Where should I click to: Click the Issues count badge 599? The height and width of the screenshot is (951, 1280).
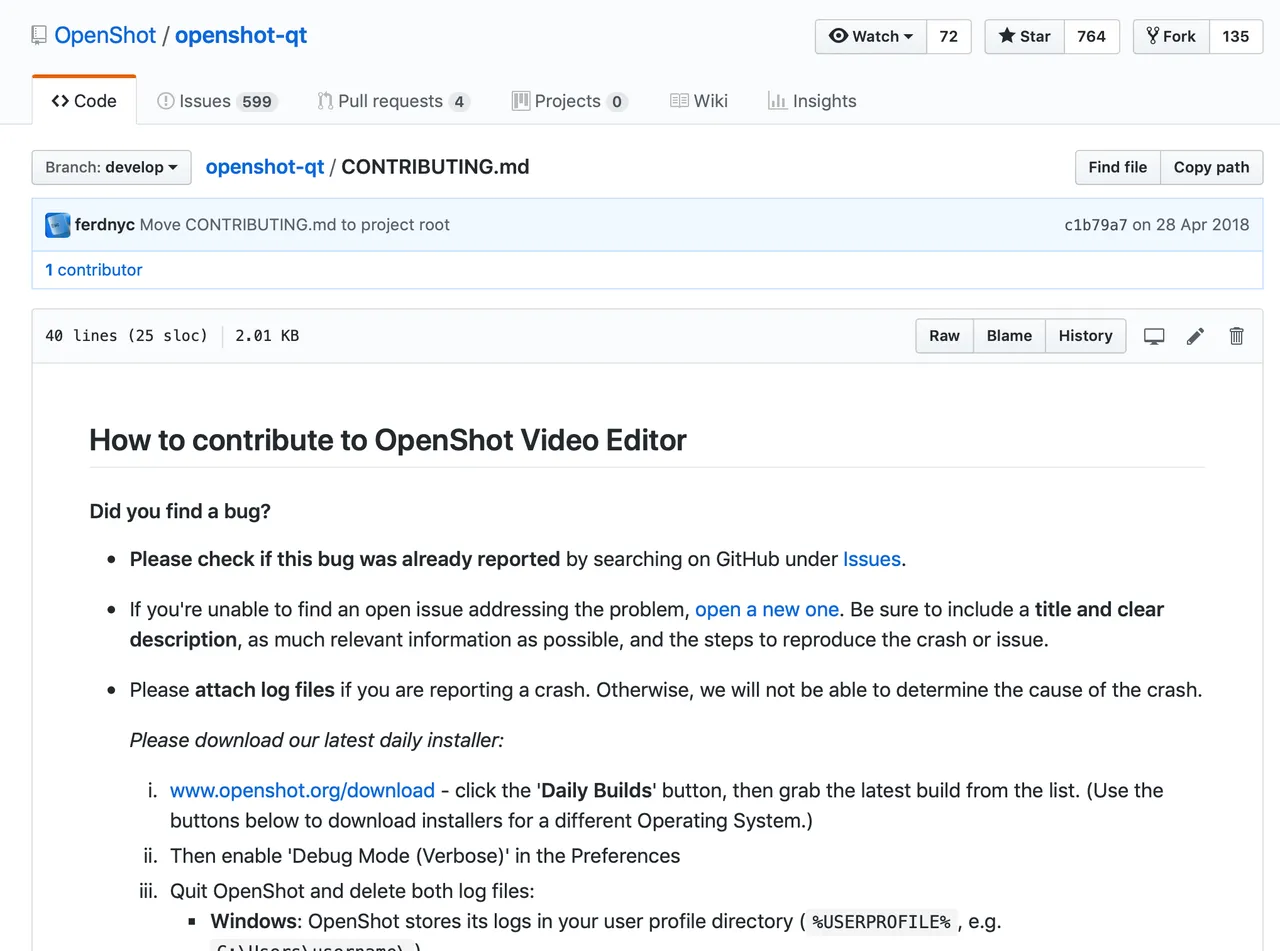click(257, 102)
